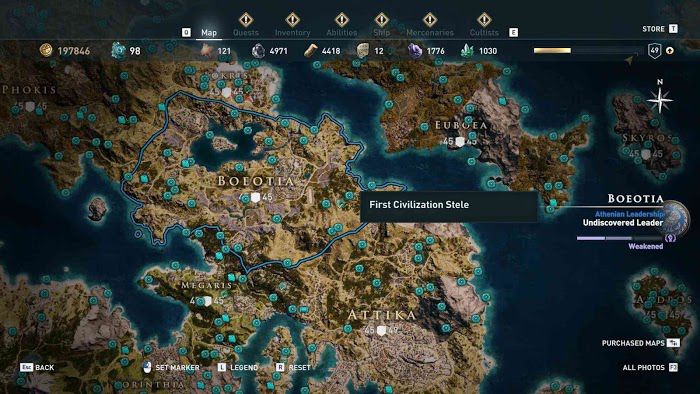Click the Inventory alert diamond icon

[292, 20]
